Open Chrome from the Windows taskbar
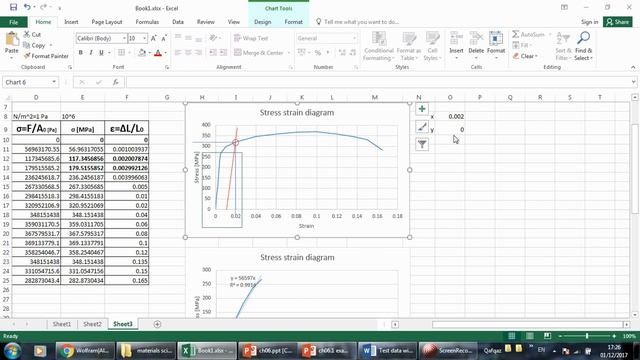The image size is (640, 360). tap(84, 351)
